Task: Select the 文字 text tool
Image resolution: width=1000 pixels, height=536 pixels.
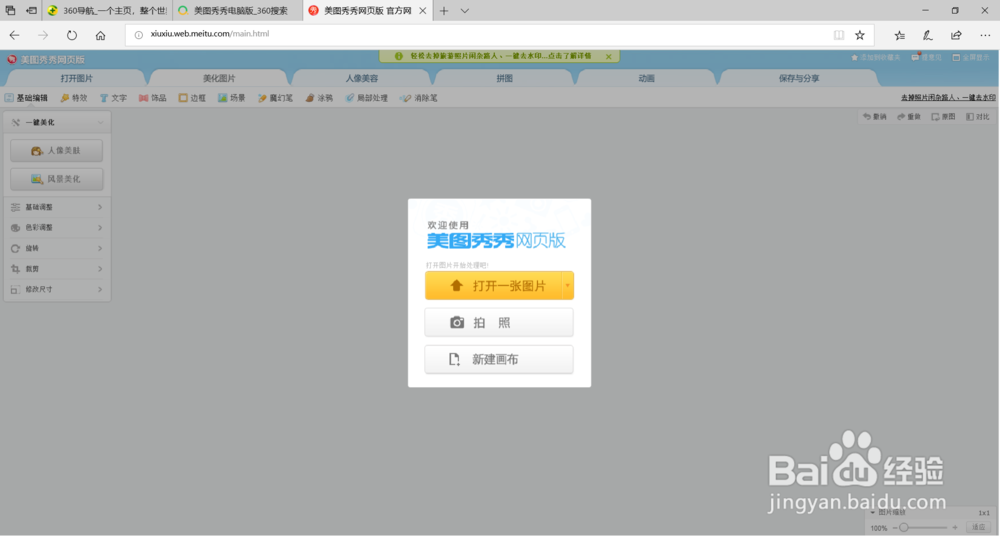Action: [114, 98]
